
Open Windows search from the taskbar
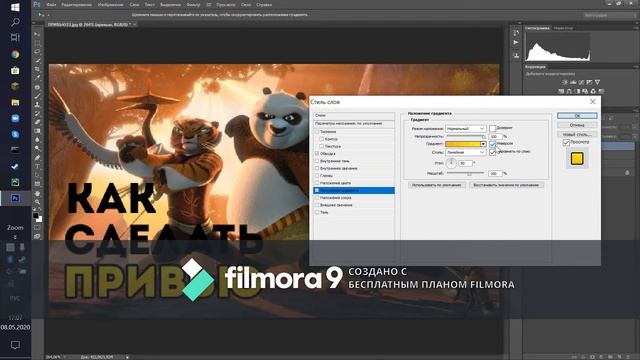pos(15,22)
